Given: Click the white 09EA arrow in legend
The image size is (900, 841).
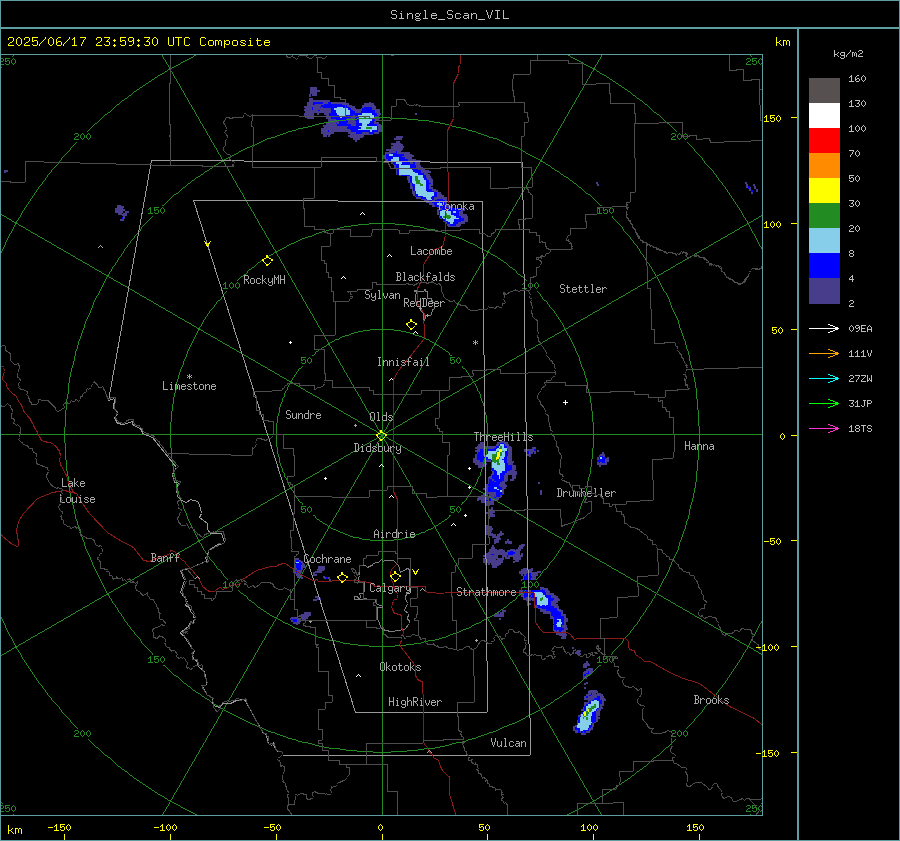Looking at the screenshot, I should (x=824, y=328).
